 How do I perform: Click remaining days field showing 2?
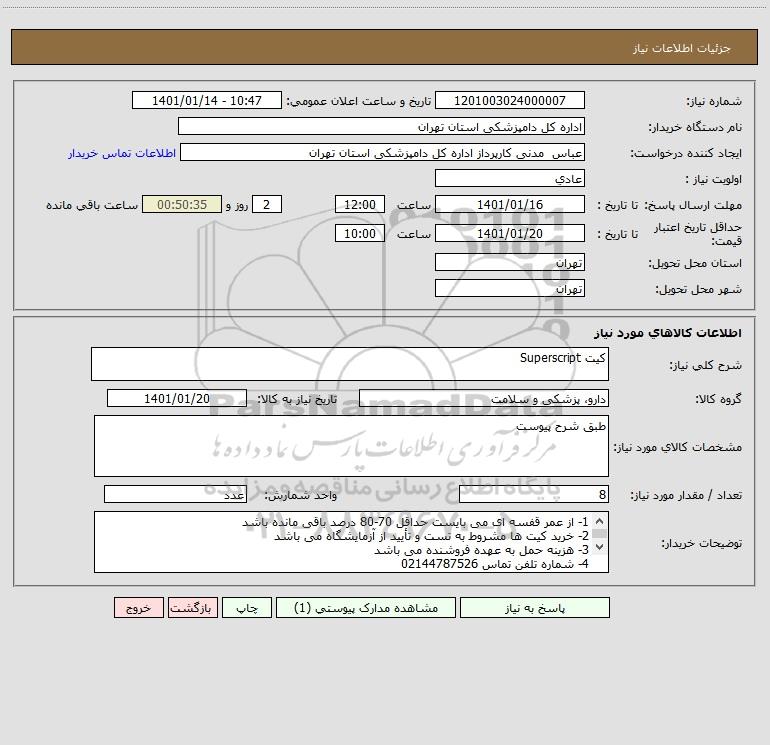pyautogui.click(x=267, y=204)
